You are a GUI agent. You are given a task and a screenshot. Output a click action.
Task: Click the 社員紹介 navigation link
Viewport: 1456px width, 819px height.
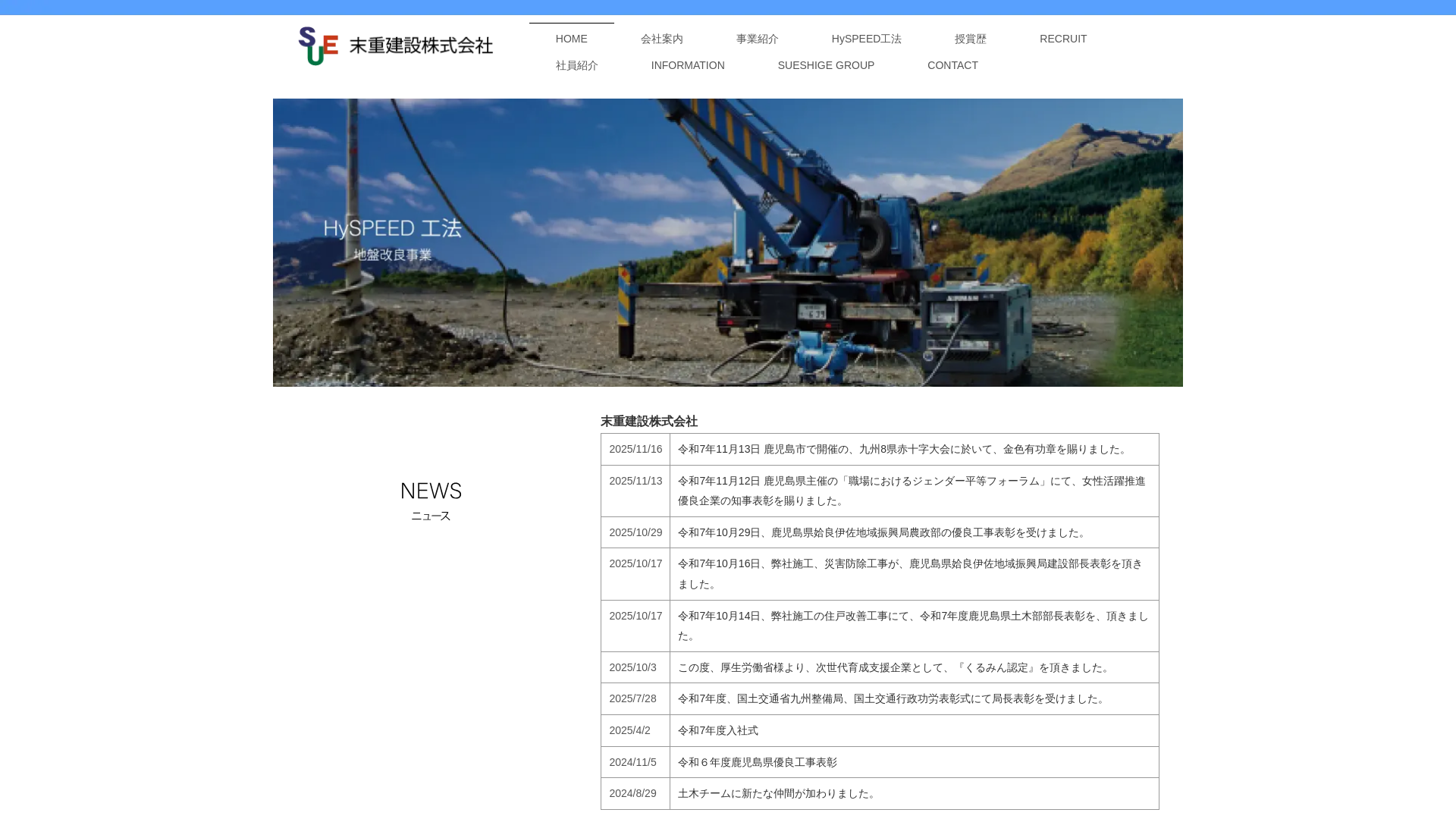pyautogui.click(x=577, y=65)
